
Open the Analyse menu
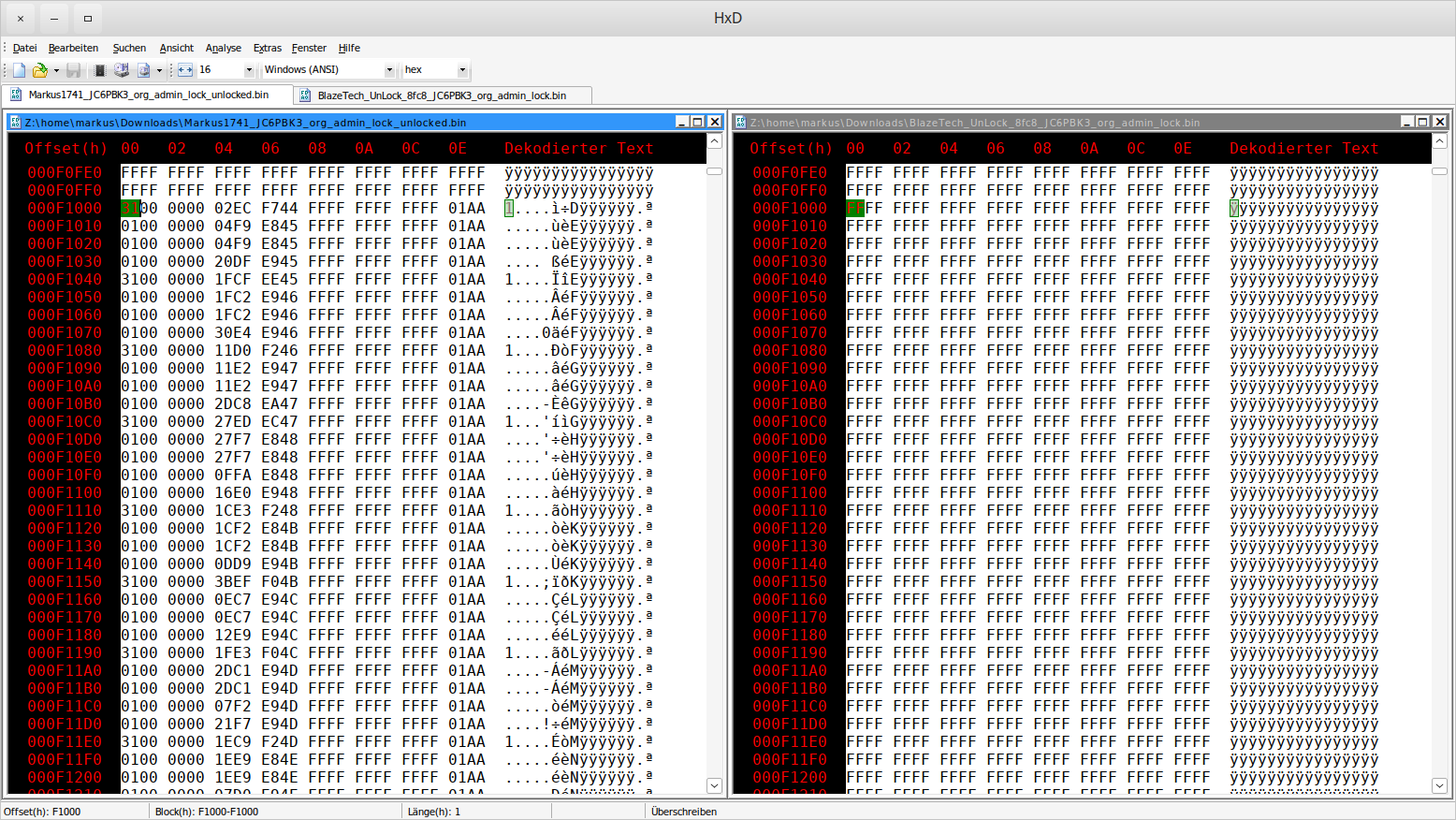click(224, 48)
